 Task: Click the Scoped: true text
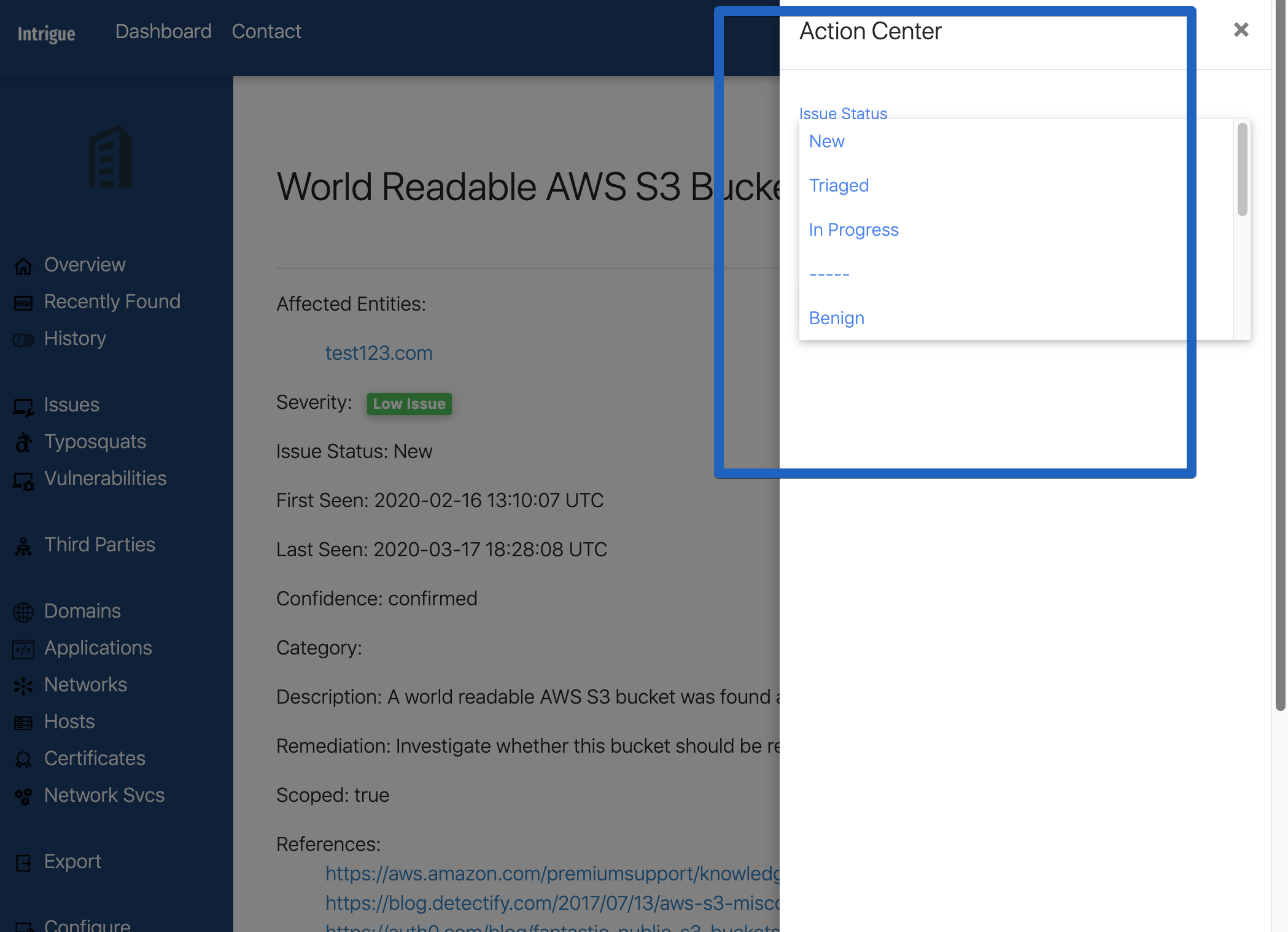tap(332, 795)
